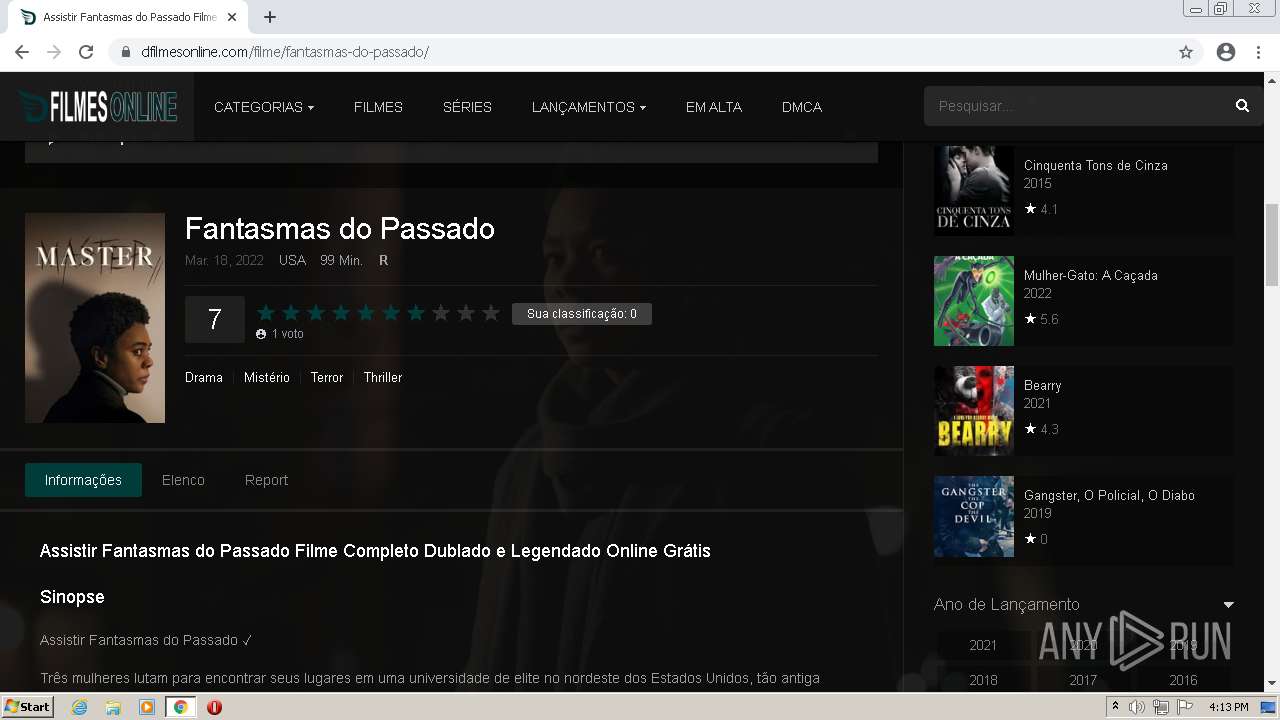Click the Bearry poster thumbnail
Image resolution: width=1280 pixels, height=720 pixels.
tap(974, 411)
